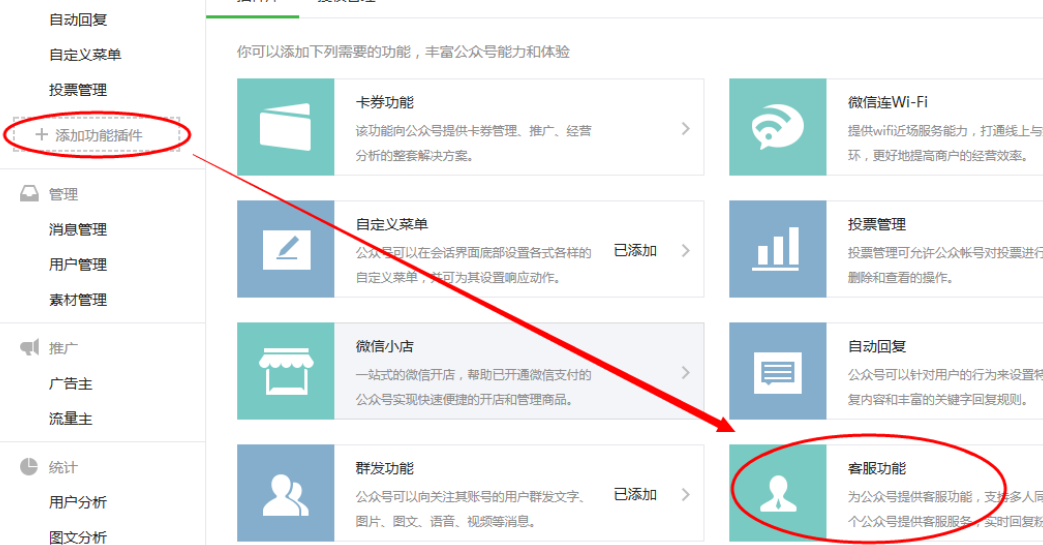The width and height of the screenshot is (1043, 545).
Task: Open 用户管理 in the sidebar
Action: pyautogui.click(x=78, y=264)
